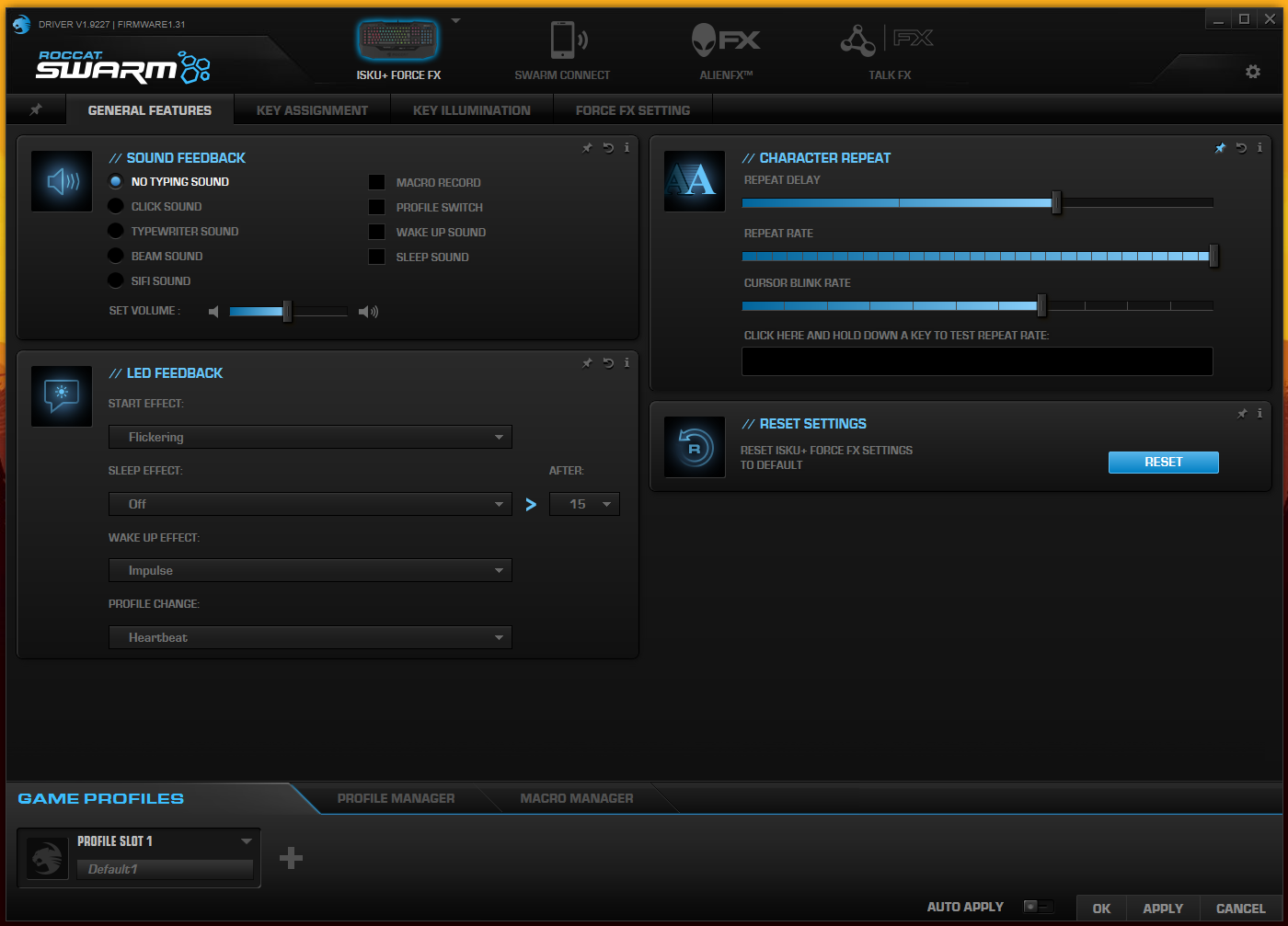Screen dimensions: 1288x926
Task: Switch to Key Assignment tab
Action: [x=312, y=110]
